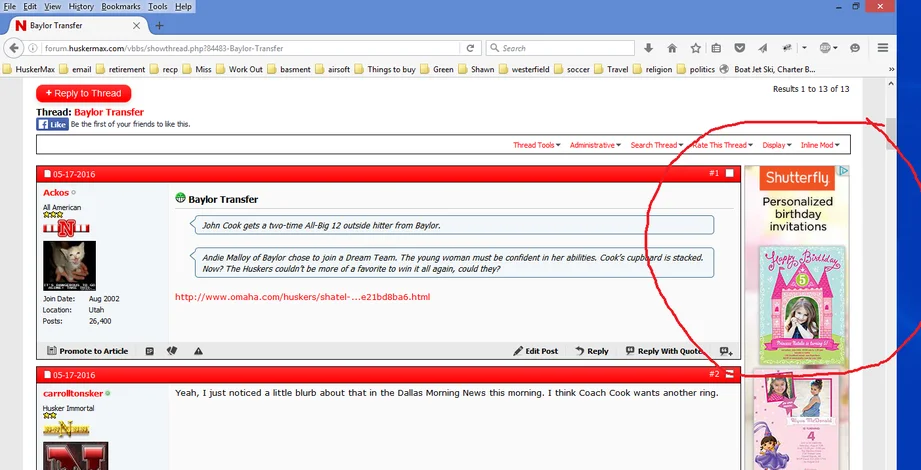Click the blog this post icon in post #1
The width and height of the screenshot is (921, 470).
150,351
